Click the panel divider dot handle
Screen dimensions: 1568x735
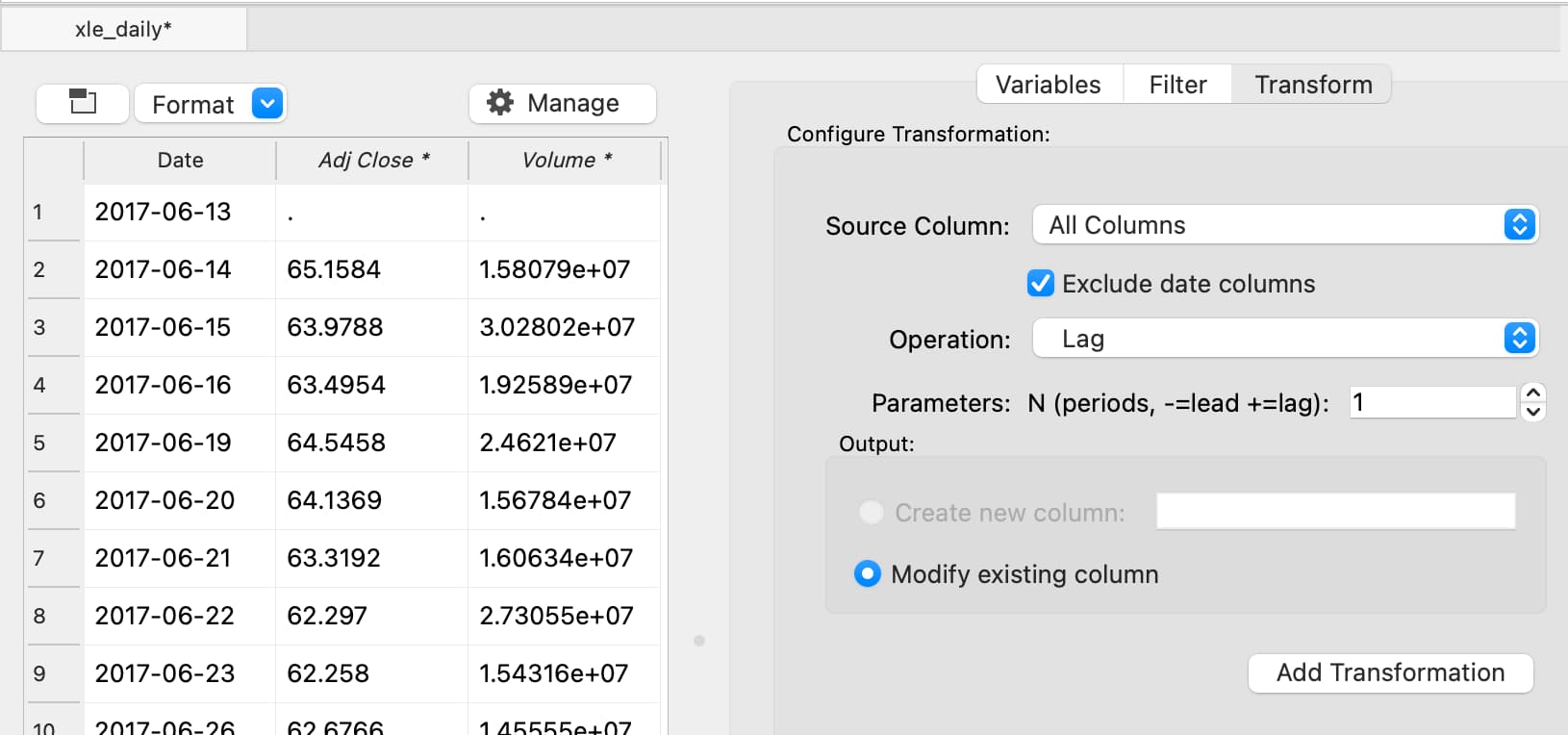point(699,641)
